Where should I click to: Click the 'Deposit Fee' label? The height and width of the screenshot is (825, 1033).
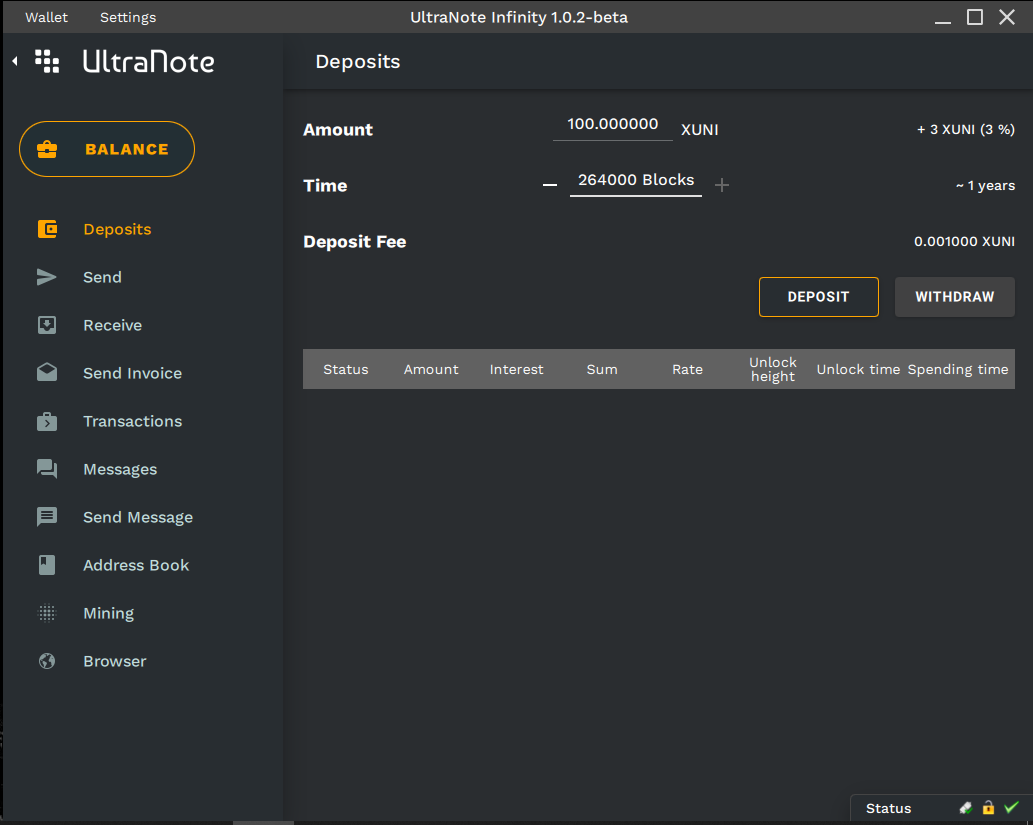[x=354, y=242]
